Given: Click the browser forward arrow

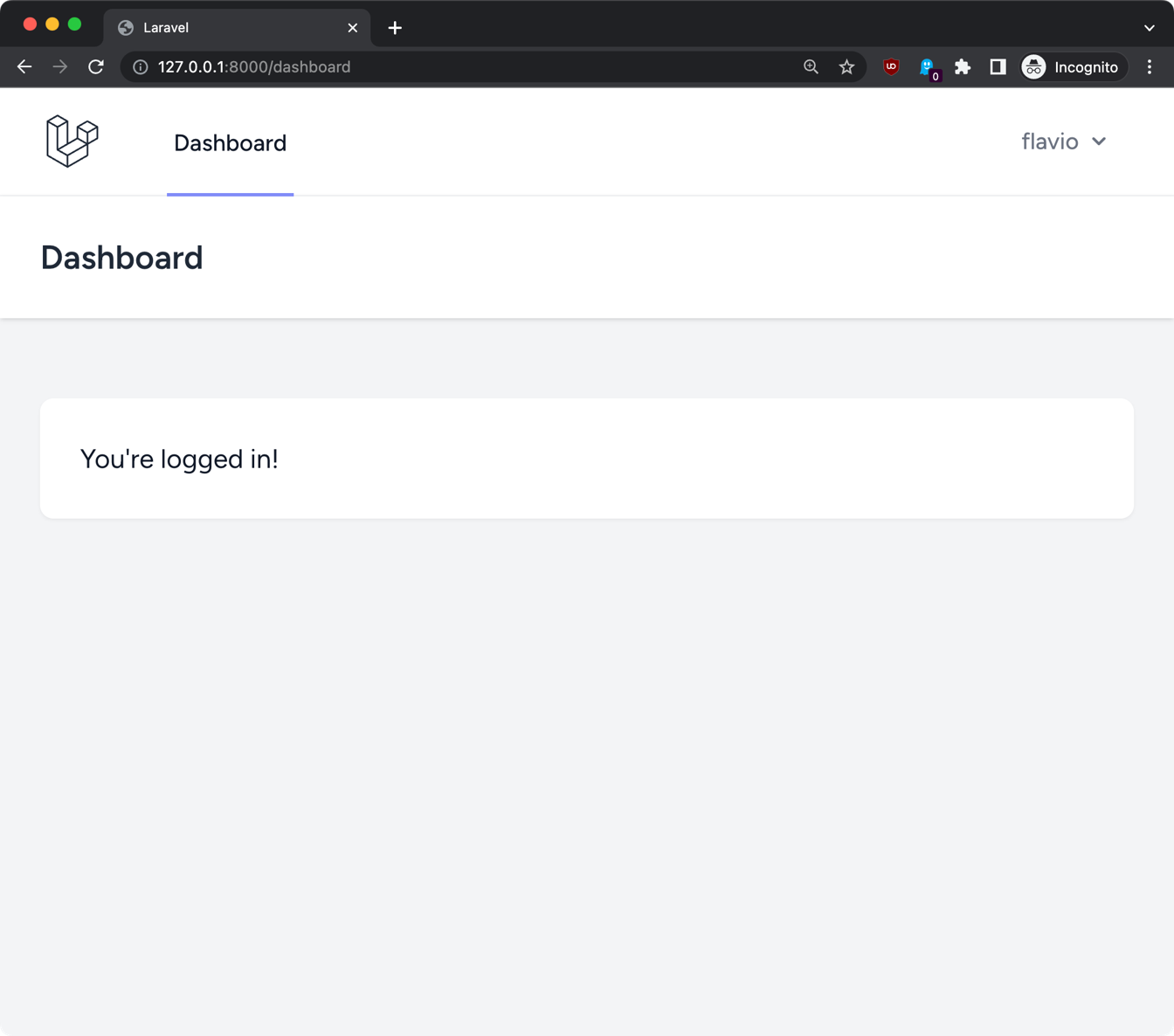Looking at the screenshot, I should click(60, 67).
